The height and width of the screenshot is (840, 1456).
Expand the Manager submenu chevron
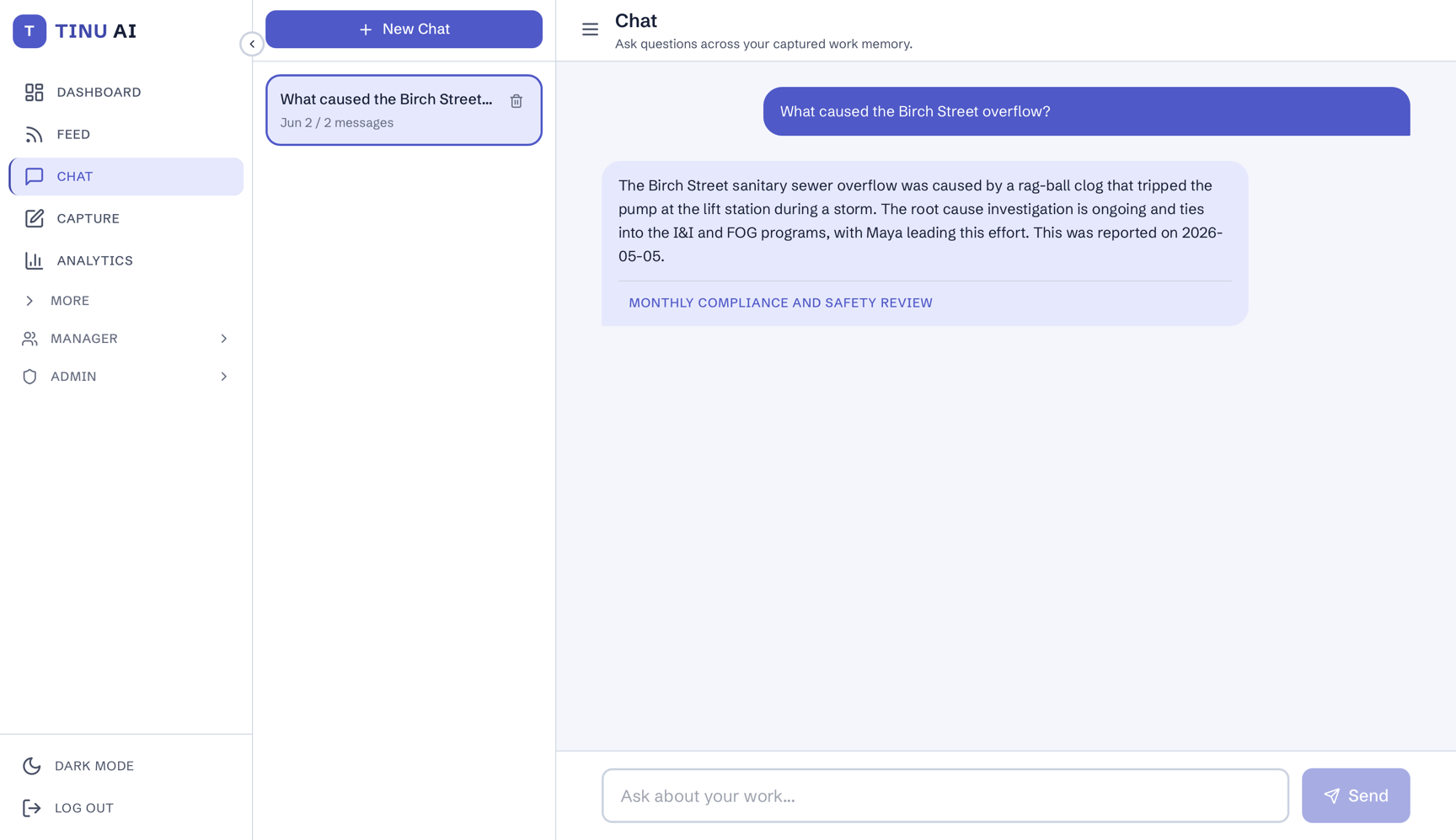pyautogui.click(x=224, y=339)
